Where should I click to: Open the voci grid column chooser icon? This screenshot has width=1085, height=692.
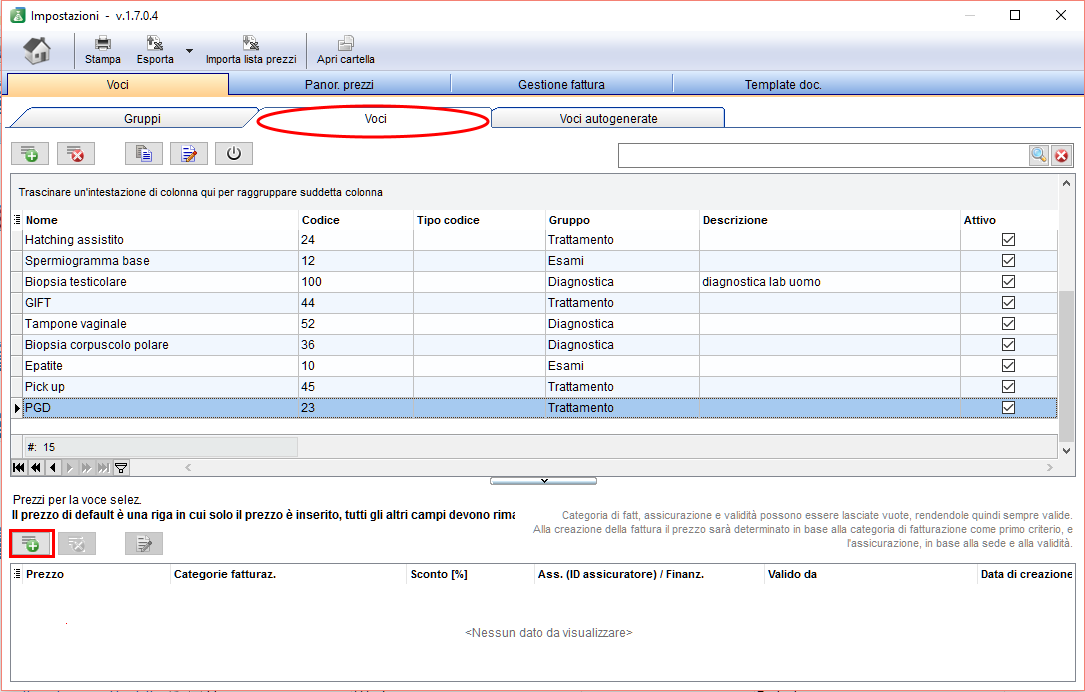(17, 220)
